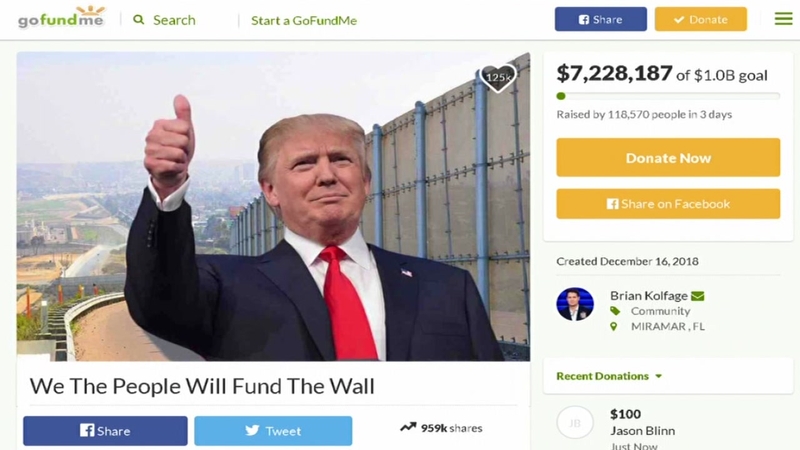This screenshot has height=450, width=800.
Task: Click the 125k heart icon
Action: (x=498, y=78)
